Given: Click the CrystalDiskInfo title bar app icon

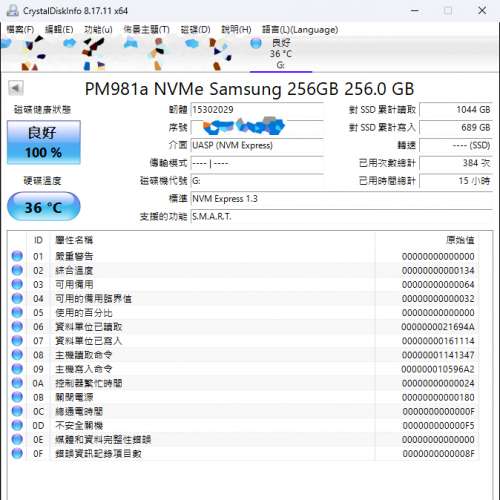Looking at the screenshot, I should pyautogui.click(x=13, y=11).
